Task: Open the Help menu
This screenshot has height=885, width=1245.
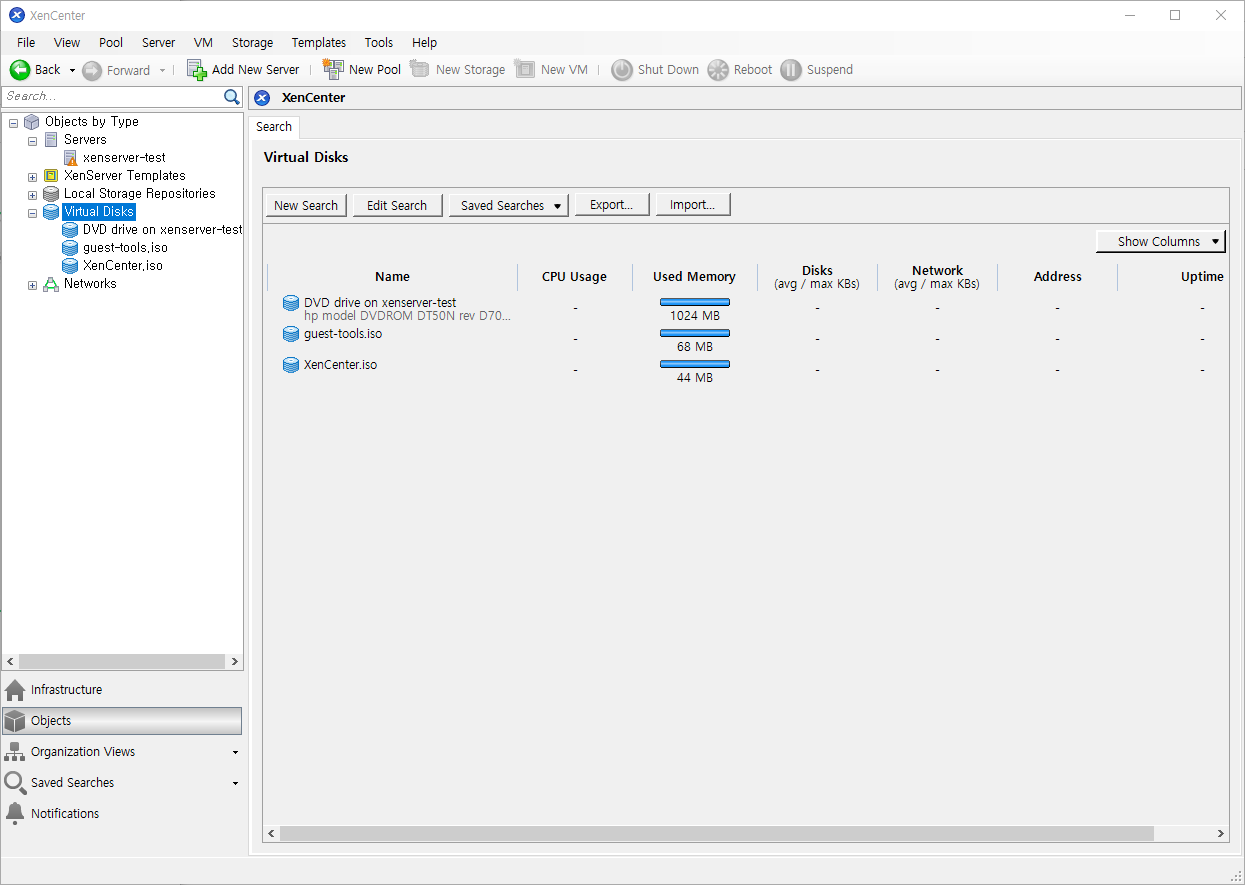Action: 424,43
